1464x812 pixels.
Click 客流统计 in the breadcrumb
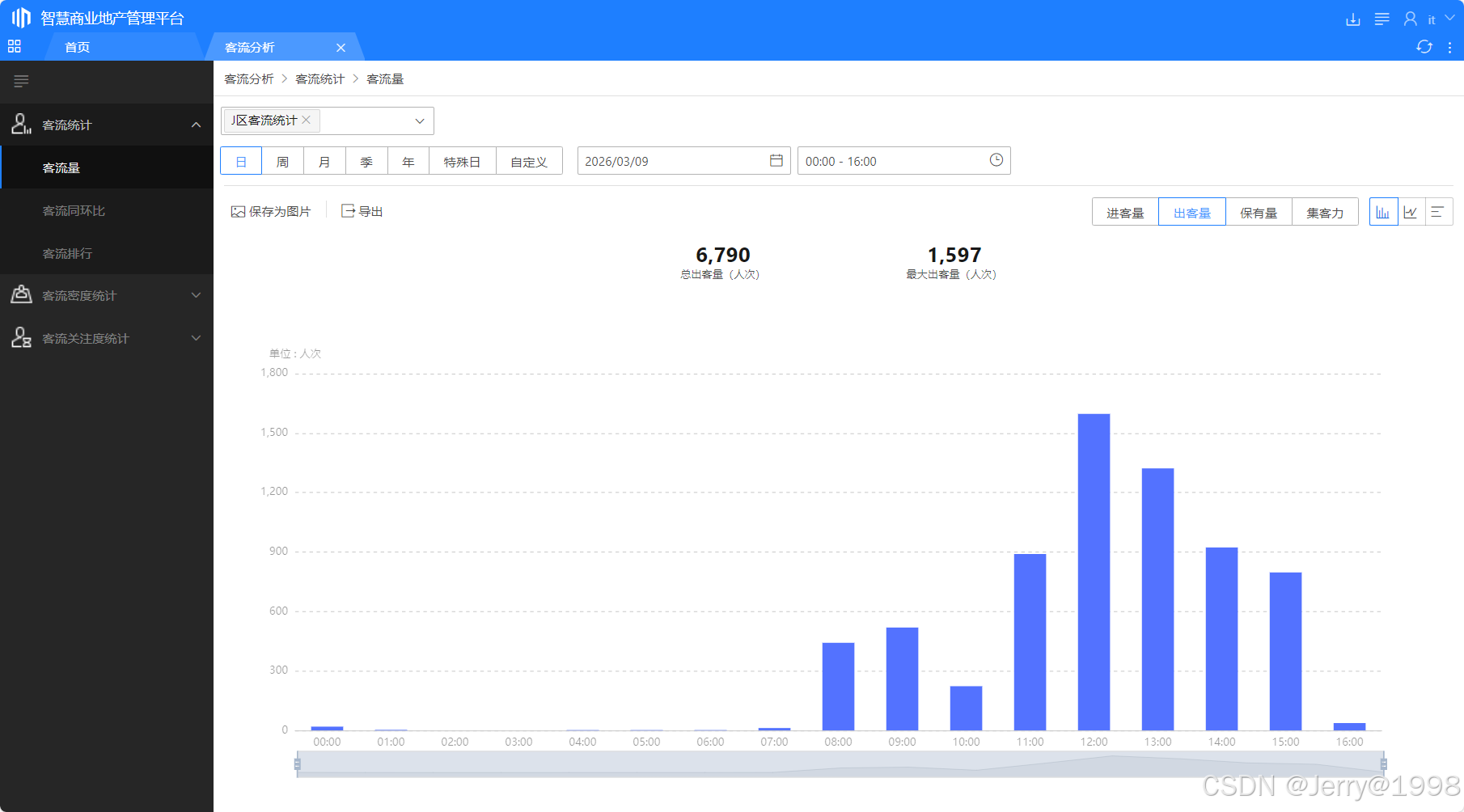tap(320, 78)
